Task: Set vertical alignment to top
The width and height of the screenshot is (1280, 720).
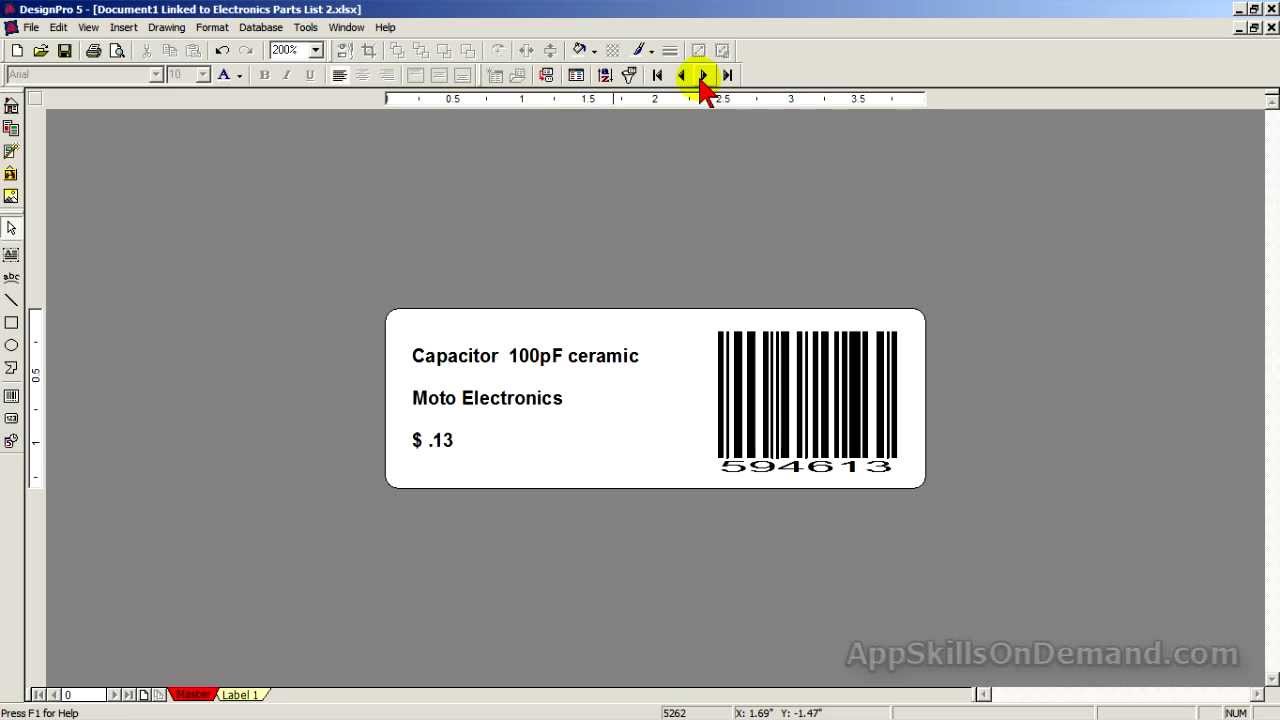Action: 416,75
